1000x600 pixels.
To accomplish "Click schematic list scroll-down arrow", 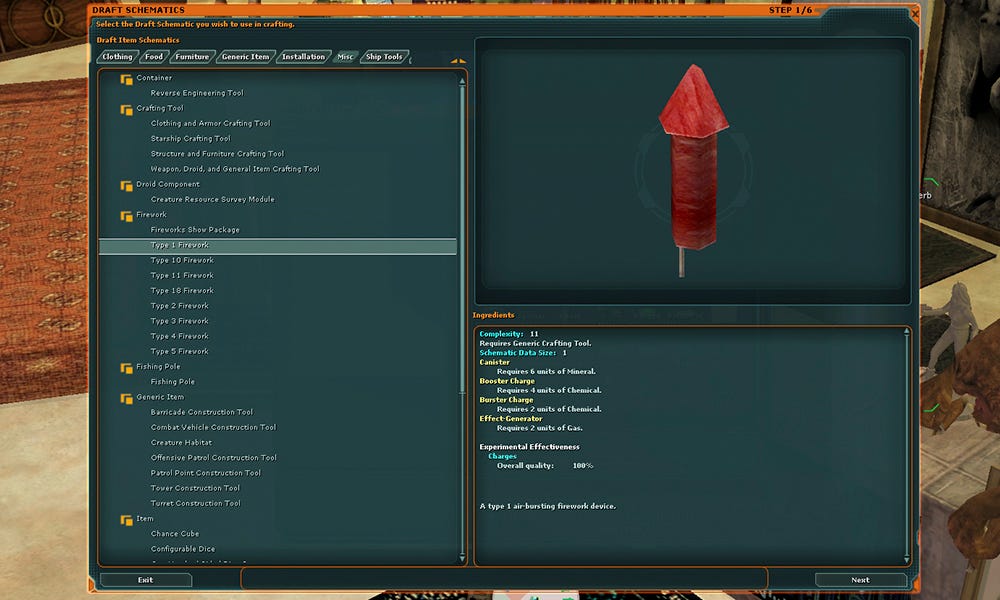I will (462, 558).
